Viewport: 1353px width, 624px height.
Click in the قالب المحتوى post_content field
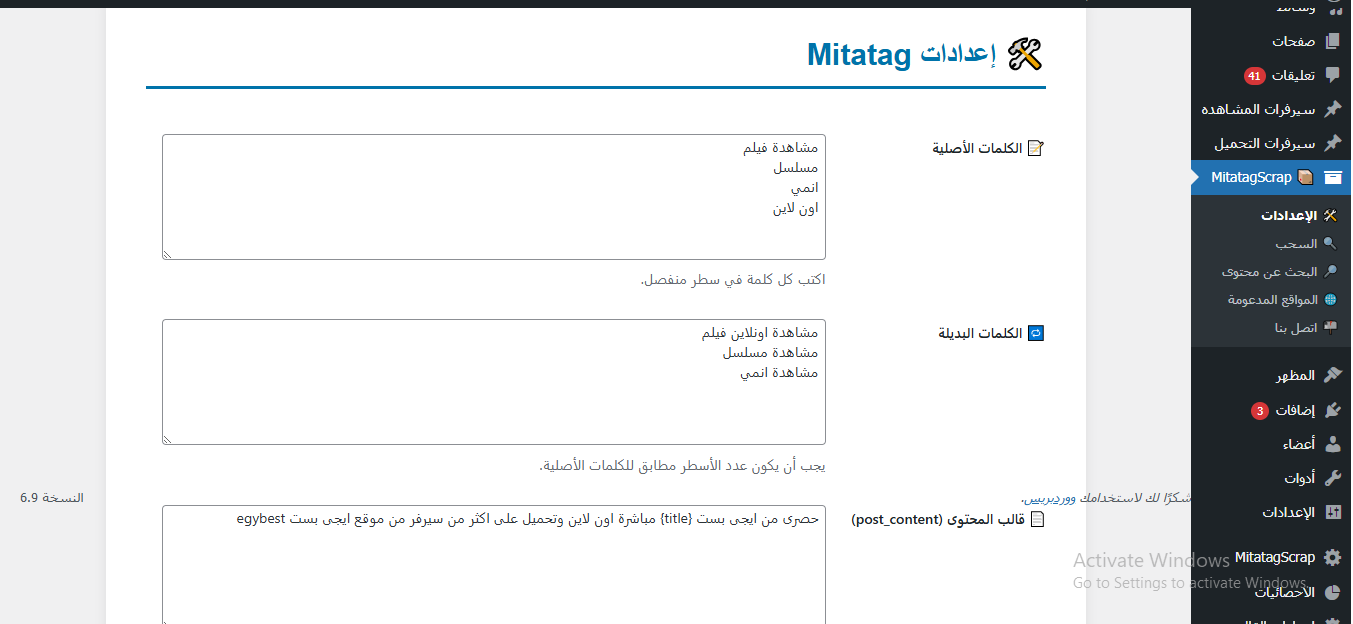pyautogui.click(x=493, y=565)
